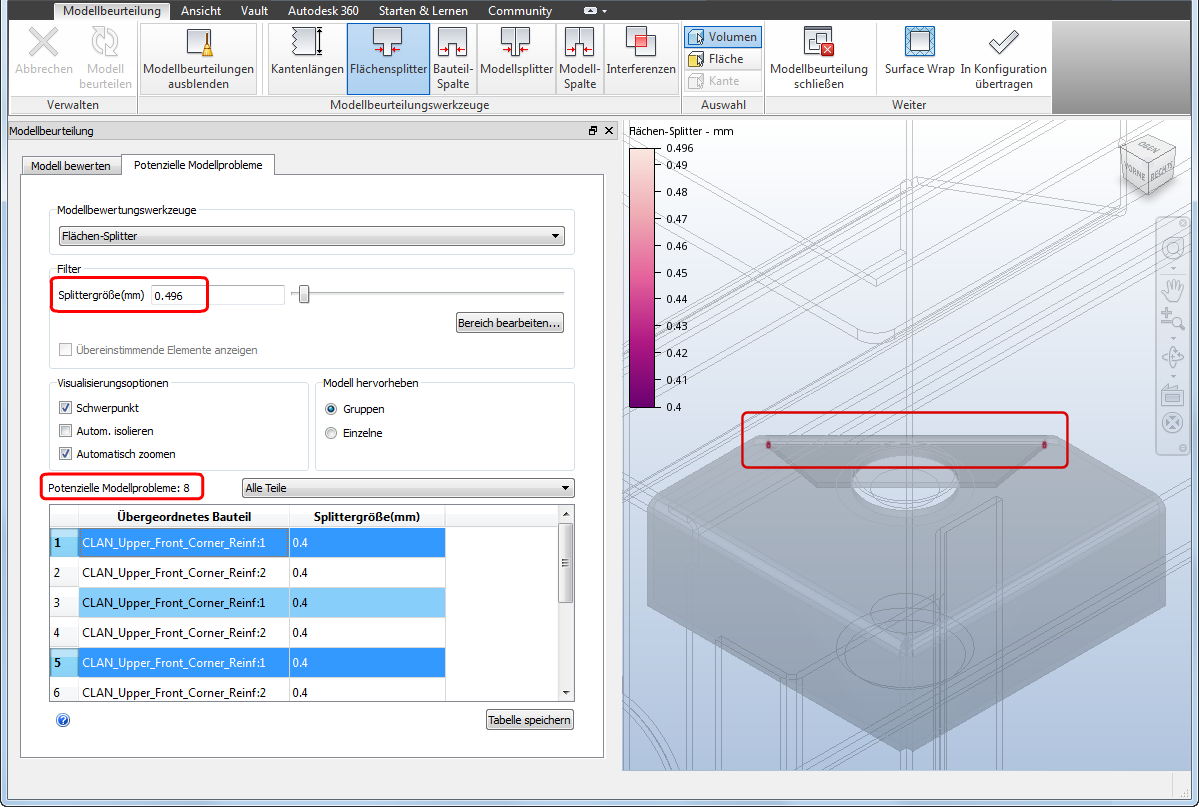Select row 2 CLAN_Upper_Front_Corner_Reinf:2
This screenshot has height=807, width=1199.
coord(248,572)
